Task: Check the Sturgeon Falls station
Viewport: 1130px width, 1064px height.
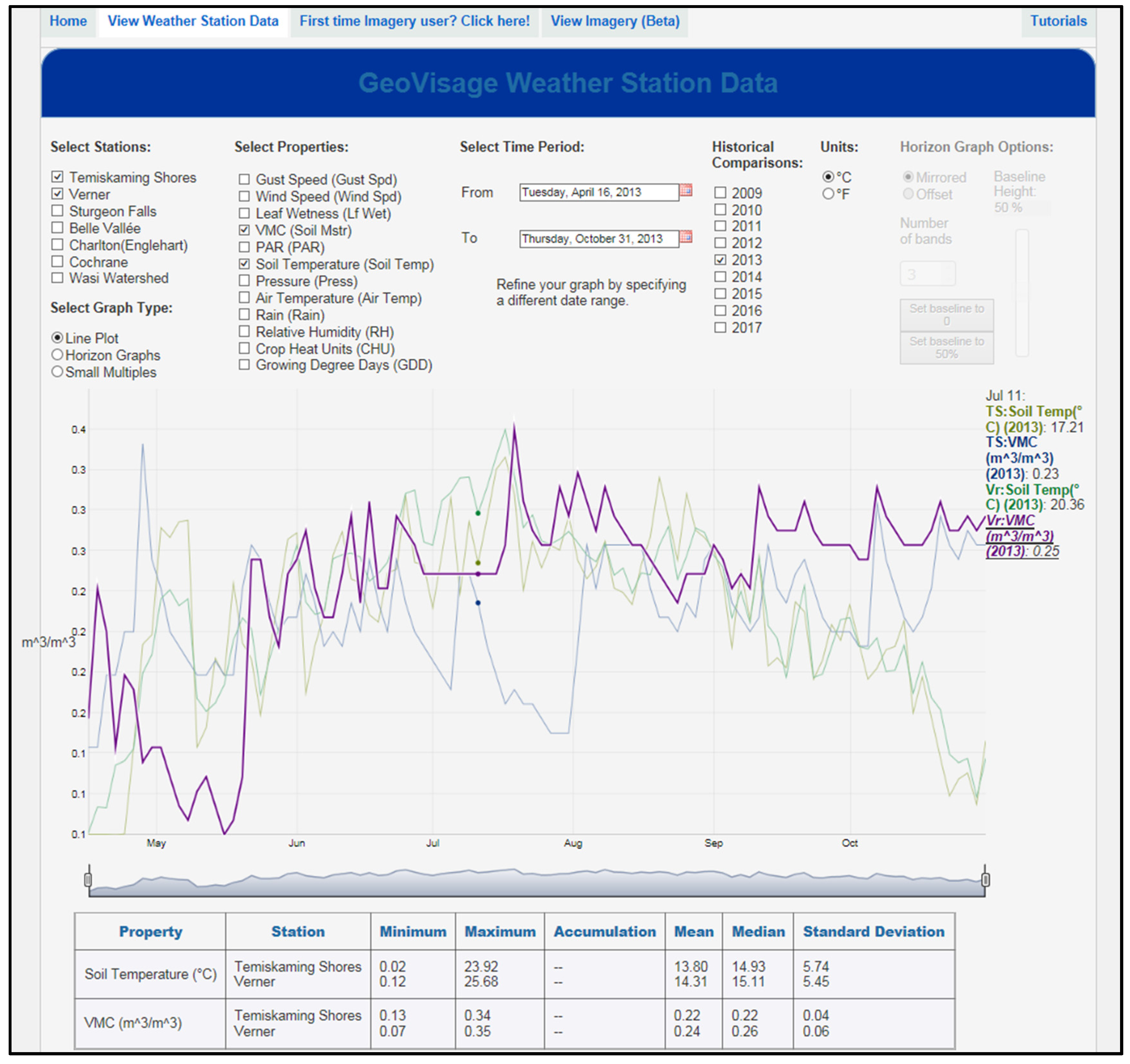Action: (57, 211)
